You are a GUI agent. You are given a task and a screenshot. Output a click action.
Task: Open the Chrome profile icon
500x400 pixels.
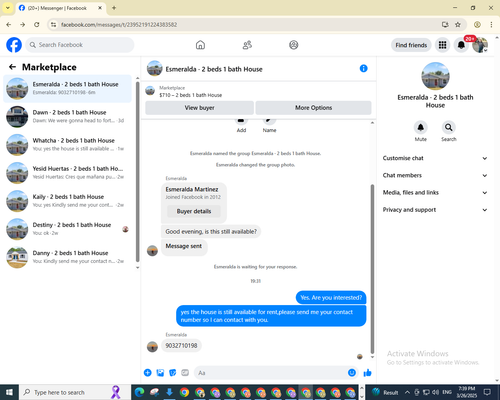[477, 24]
